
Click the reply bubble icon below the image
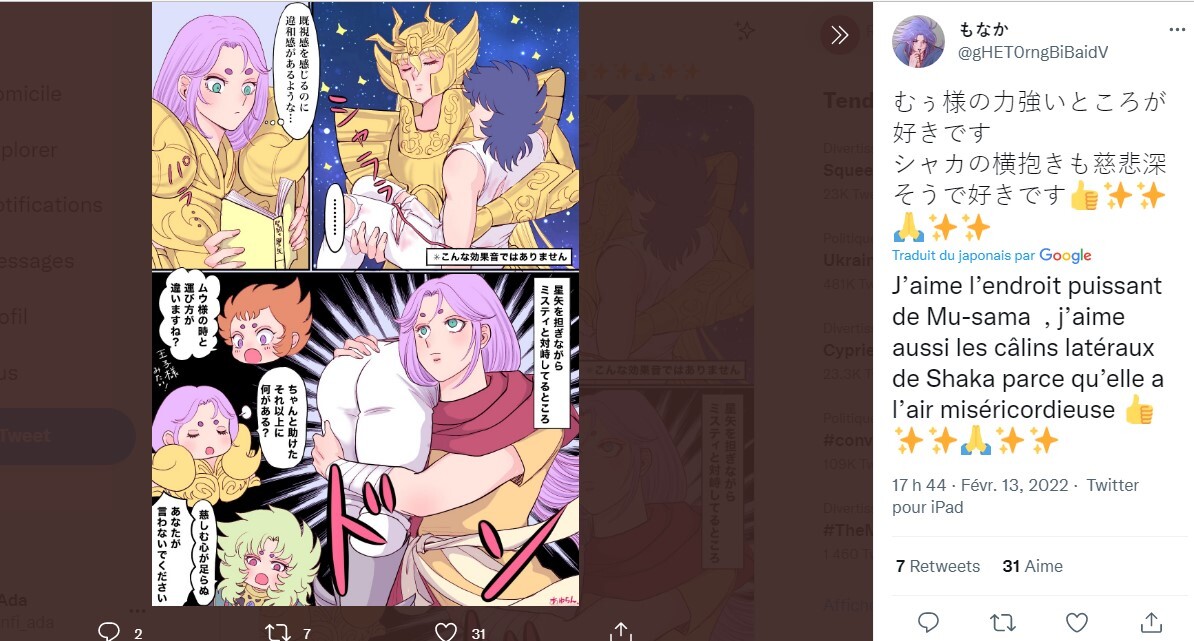pos(109,632)
